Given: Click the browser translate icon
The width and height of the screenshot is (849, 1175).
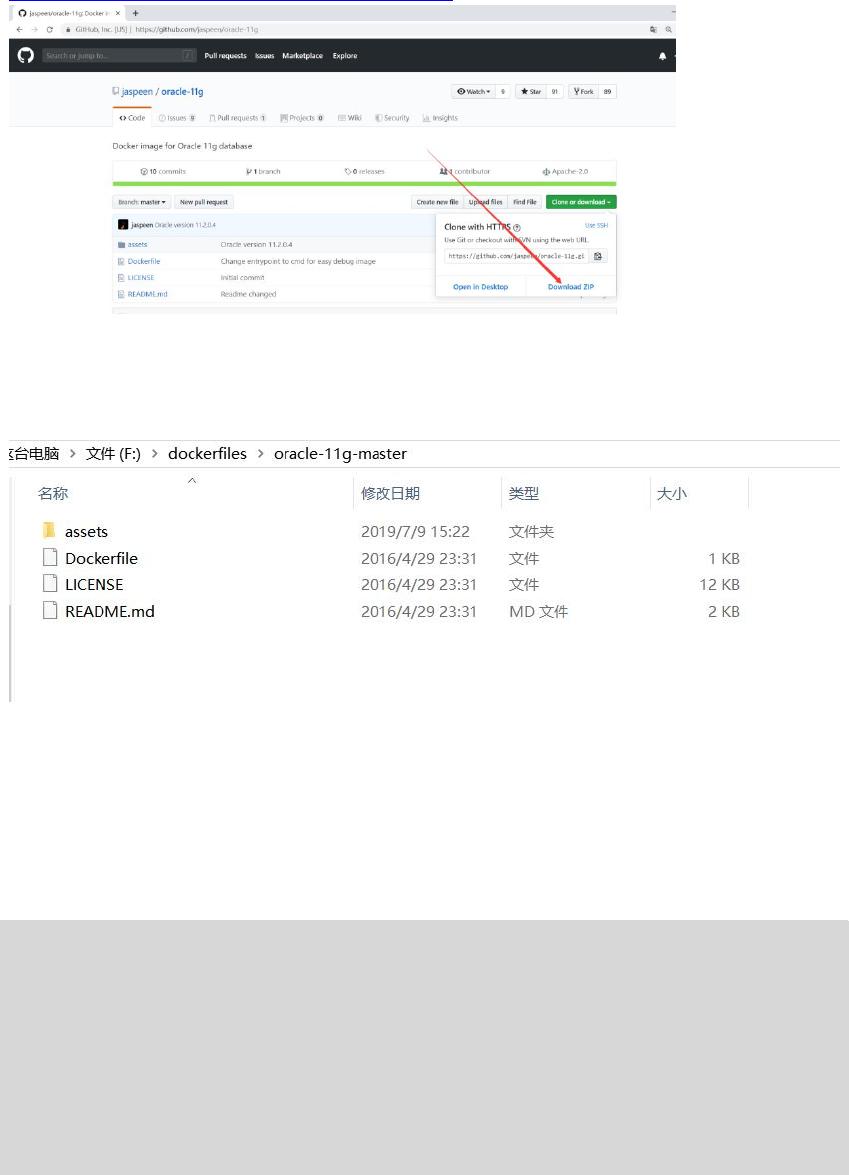Looking at the screenshot, I should pyautogui.click(x=653, y=29).
